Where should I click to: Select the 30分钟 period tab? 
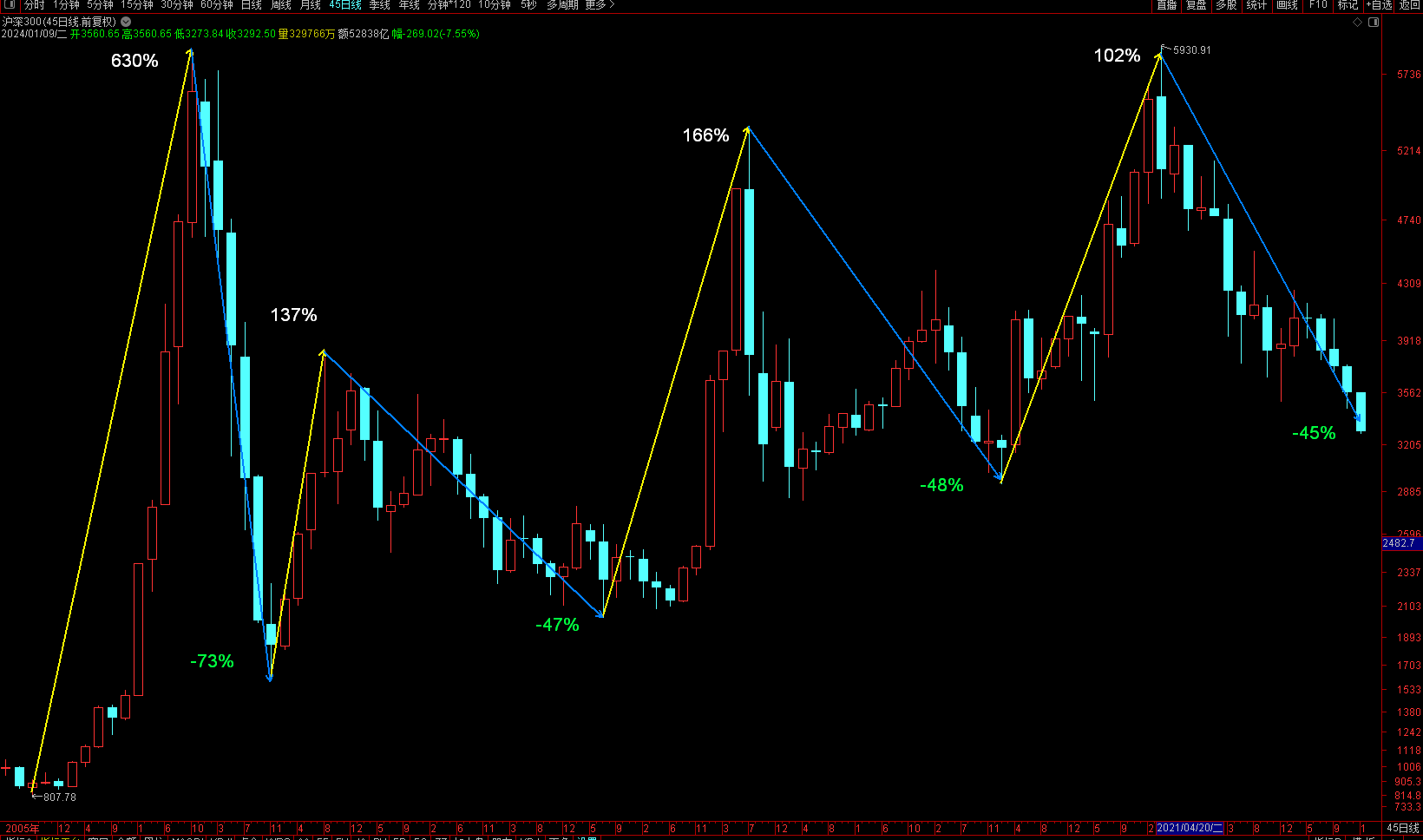tap(177, 4)
